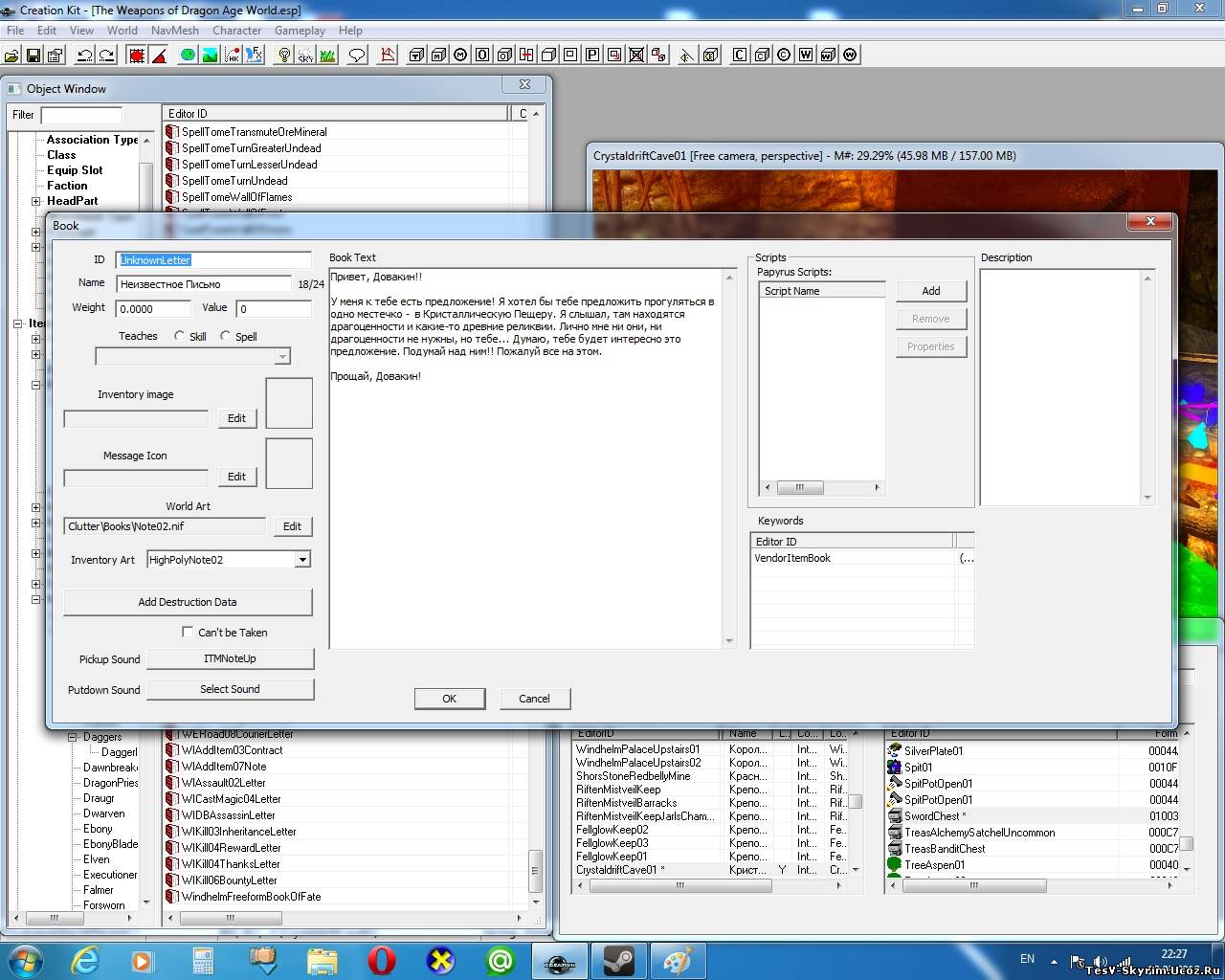This screenshot has height=980, width=1225.
Task: Click the toolbar icon with boxed letter P
Action: (x=591, y=55)
